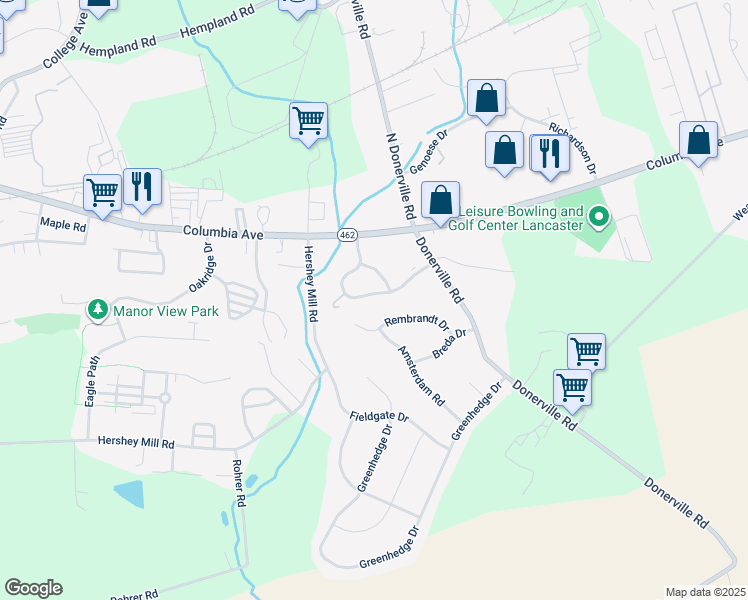Click the Rembrandt Dr street label
Image resolution: width=748 pixels, height=600 pixels.
(416, 322)
